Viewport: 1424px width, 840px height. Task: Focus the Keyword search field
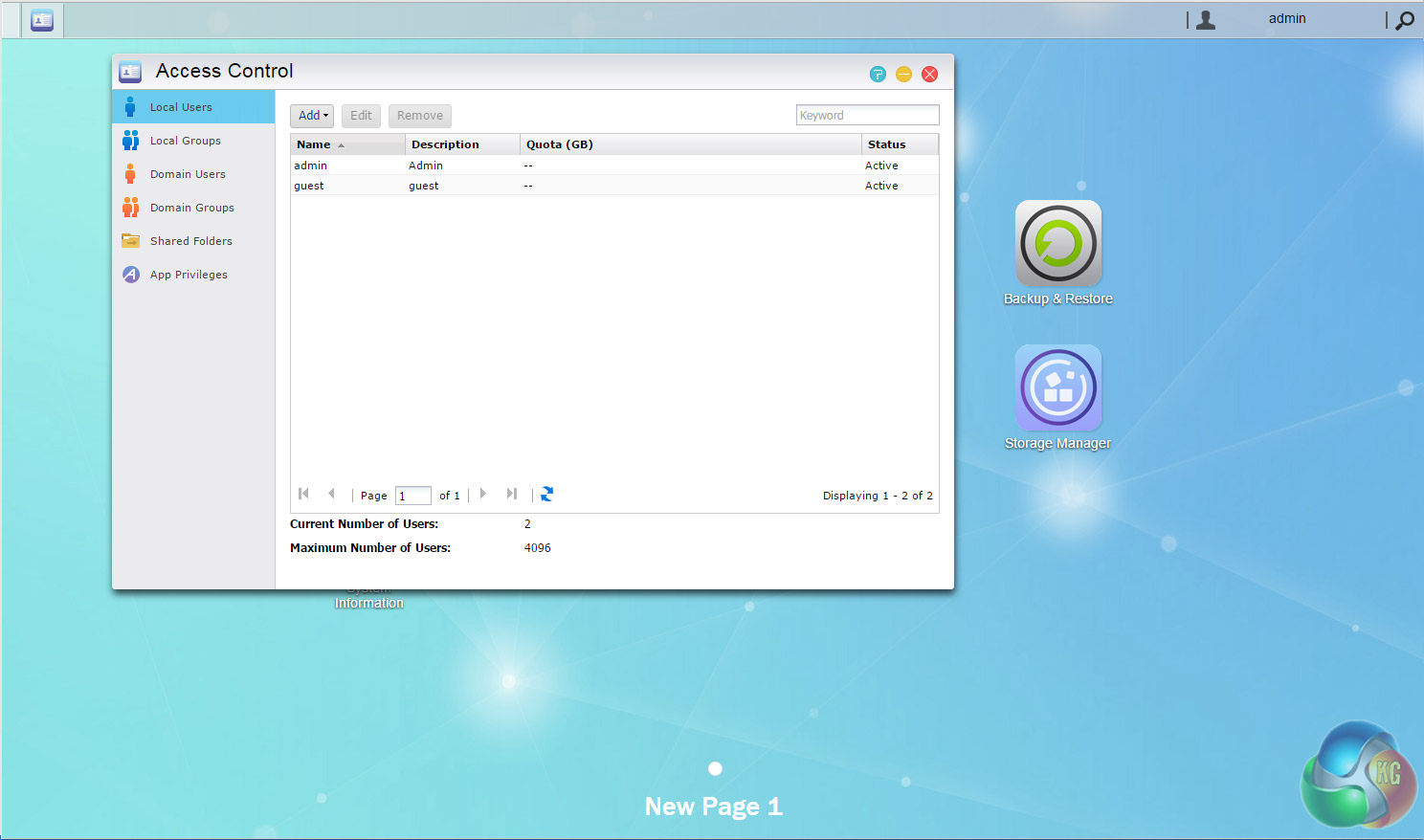coord(868,115)
